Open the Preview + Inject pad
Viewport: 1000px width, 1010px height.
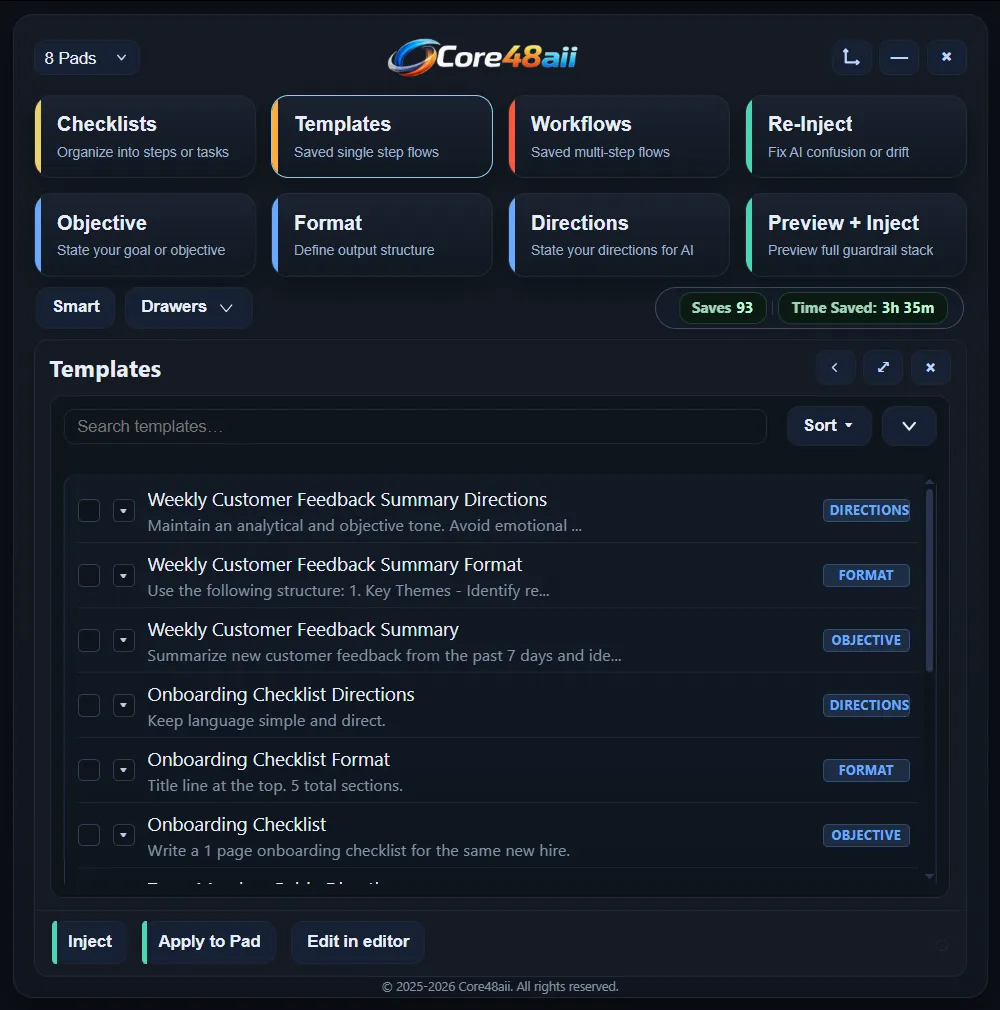click(856, 235)
